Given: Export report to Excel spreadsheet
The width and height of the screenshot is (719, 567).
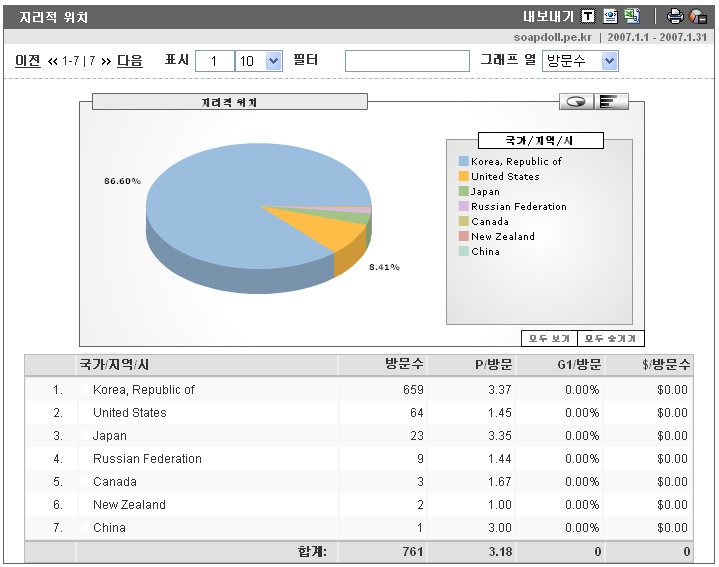Looking at the screenshot, I should coord(632,16).
